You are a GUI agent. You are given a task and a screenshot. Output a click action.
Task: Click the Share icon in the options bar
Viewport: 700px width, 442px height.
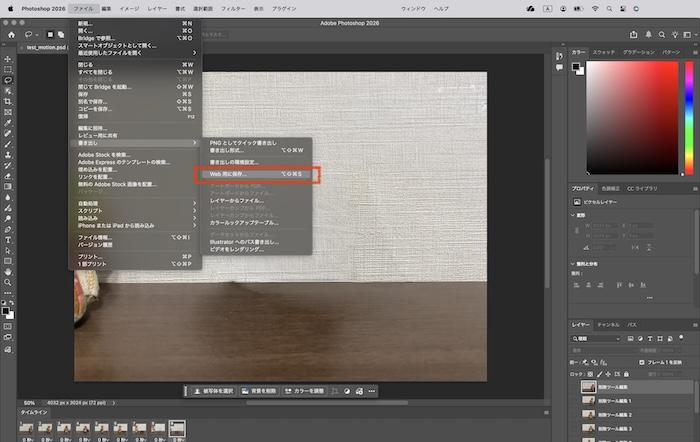[633, 35]
